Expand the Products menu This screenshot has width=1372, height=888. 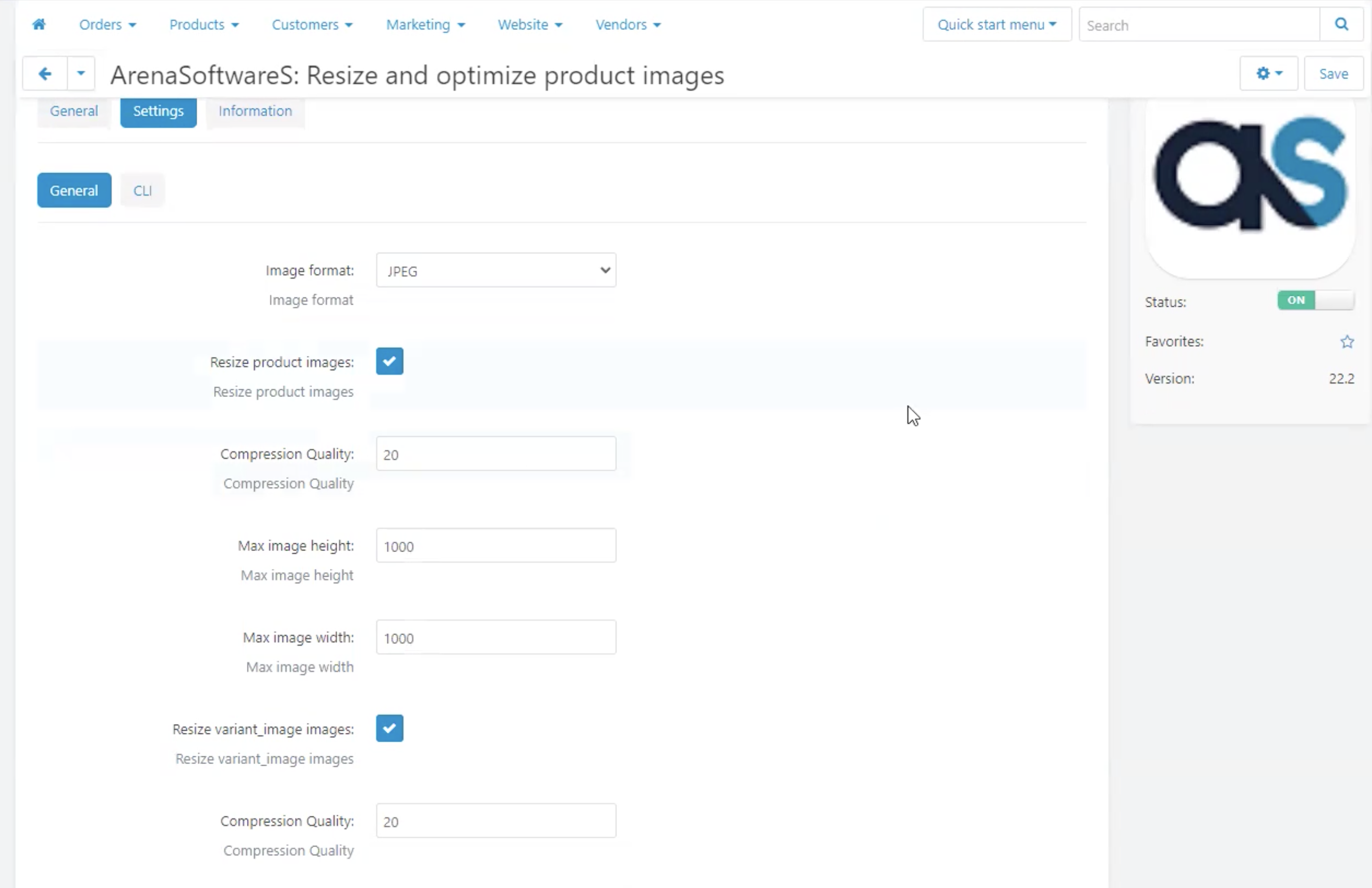(x=203, y=25)
